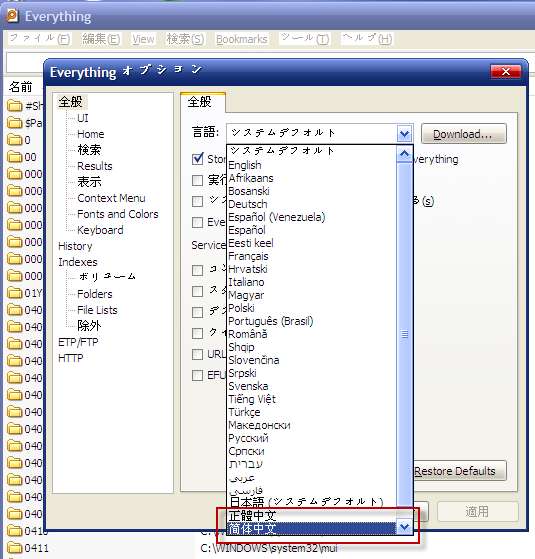Open the View menu
Screen dimensions: 535x559
click(x=143, y=39)
